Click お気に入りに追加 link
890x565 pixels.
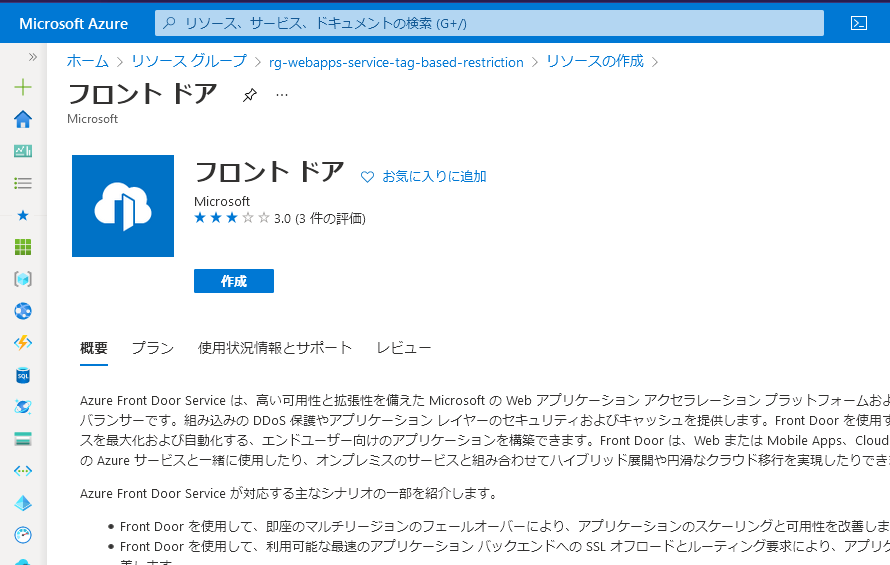tap(434, 177)
